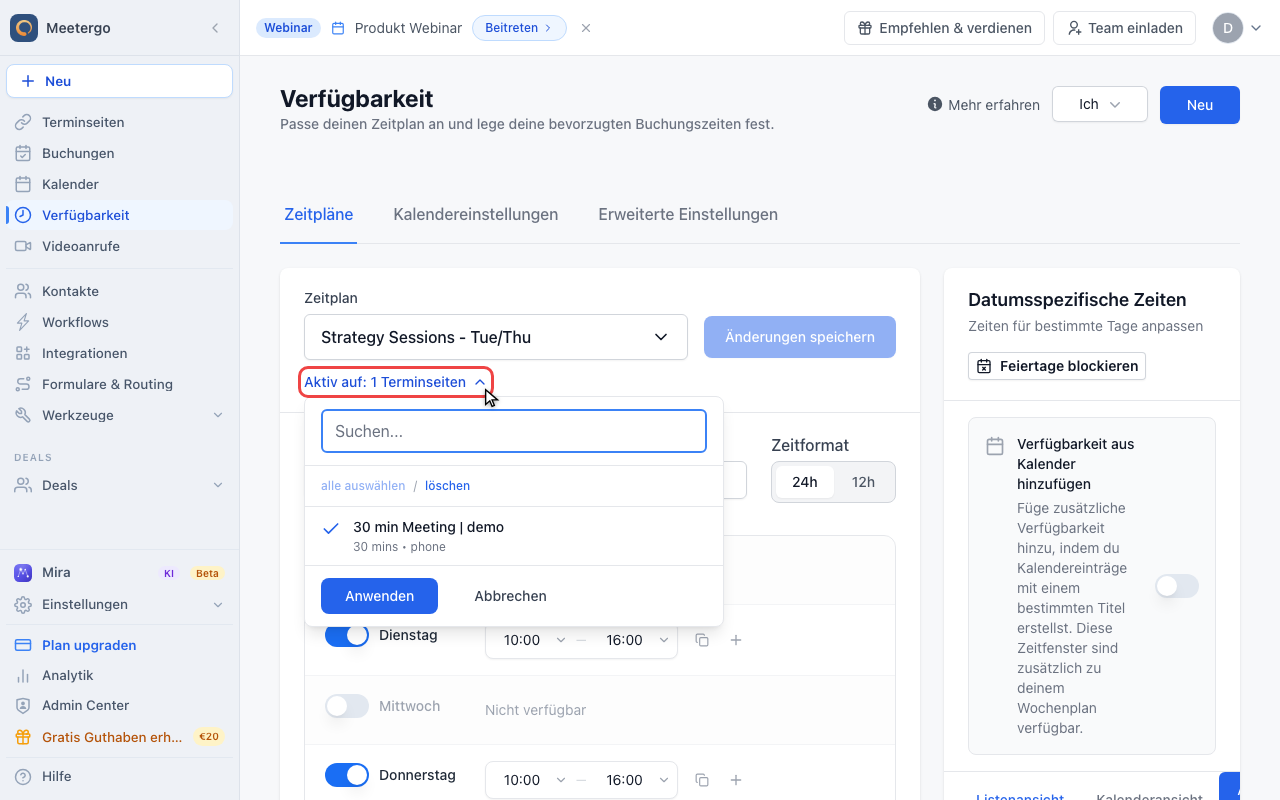Select the 12h time format
Viewport: 1280px width, 800px height.
[863, 482]
